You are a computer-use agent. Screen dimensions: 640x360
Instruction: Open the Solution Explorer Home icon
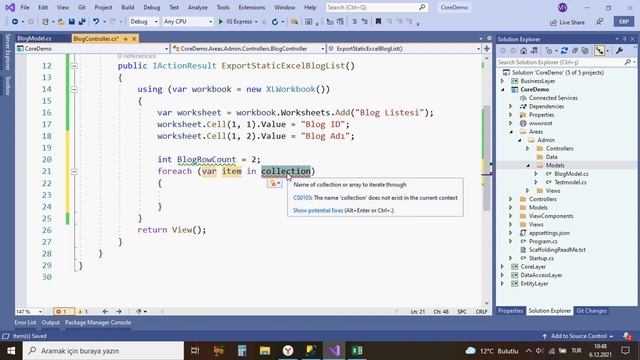524,51
